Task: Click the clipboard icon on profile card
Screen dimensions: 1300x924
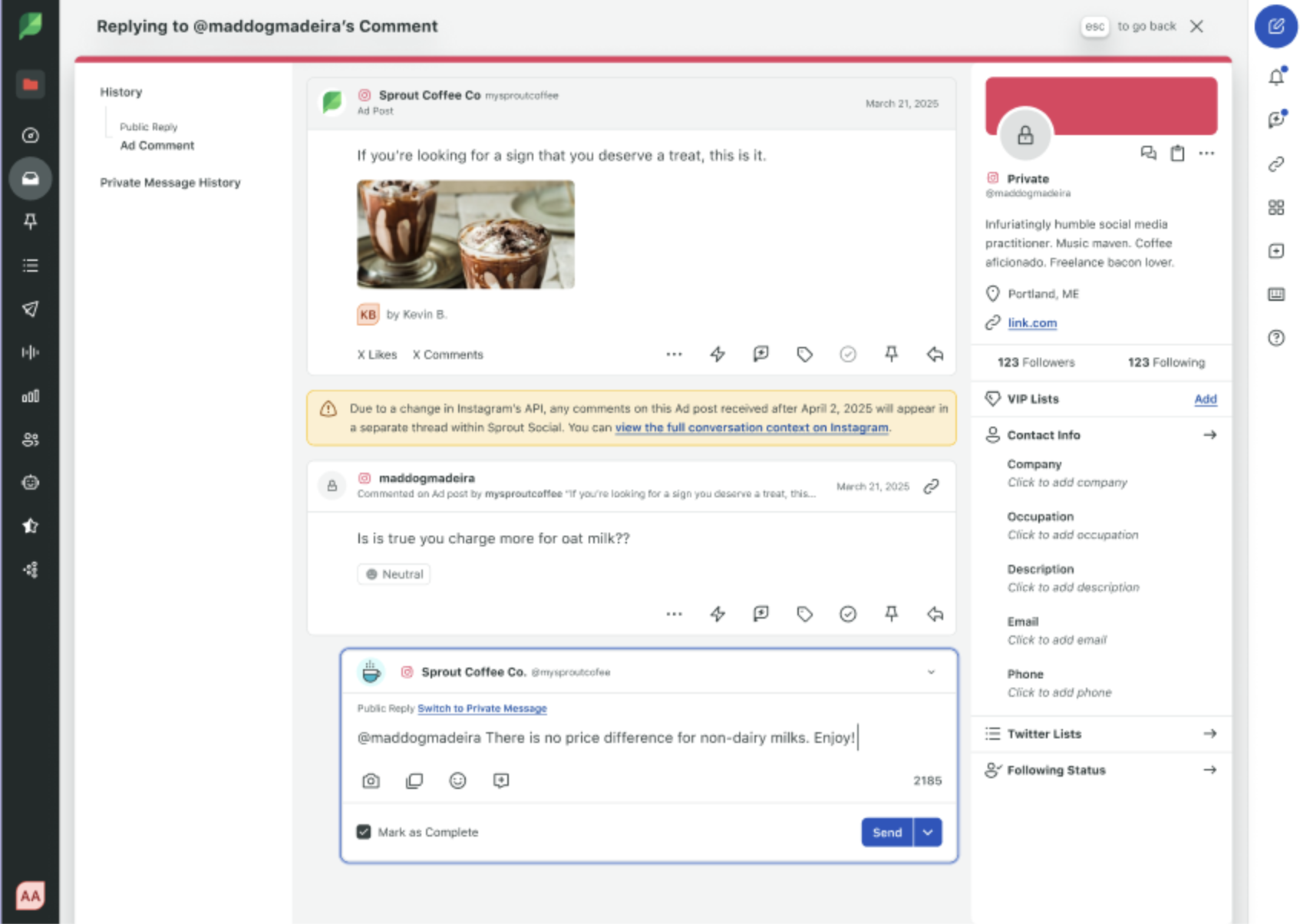Action: pos(1177,153)
